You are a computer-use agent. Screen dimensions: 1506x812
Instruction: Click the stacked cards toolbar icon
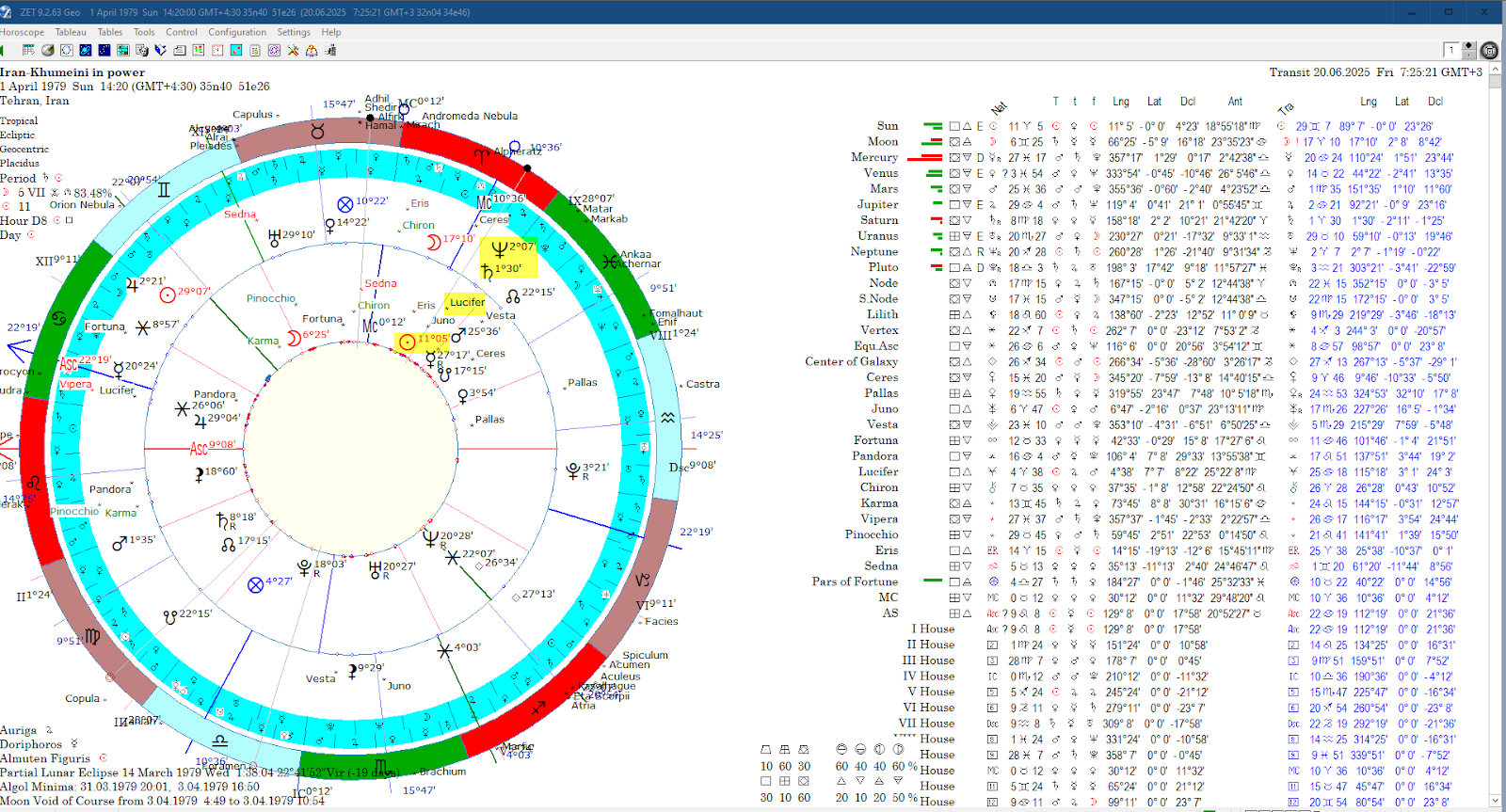(179, 50)
